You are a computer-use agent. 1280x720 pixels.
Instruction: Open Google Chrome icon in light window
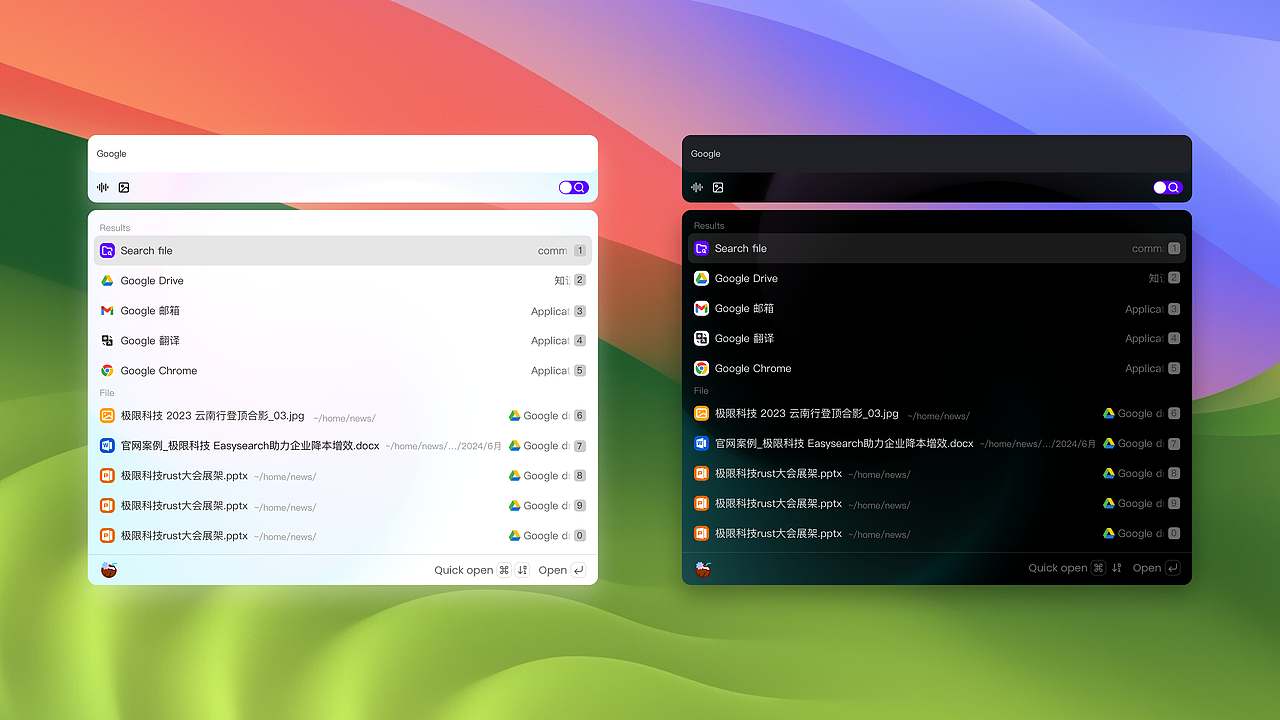[107, 371]
